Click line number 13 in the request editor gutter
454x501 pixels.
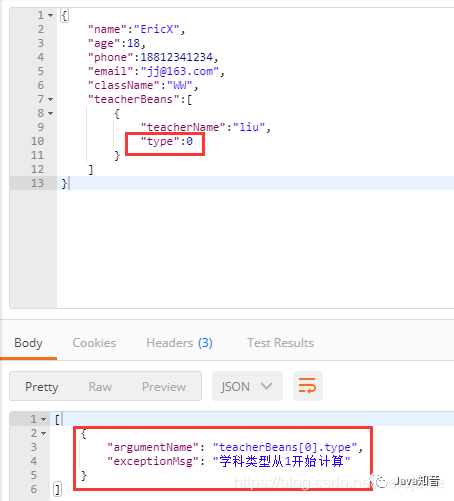[37, 183]
